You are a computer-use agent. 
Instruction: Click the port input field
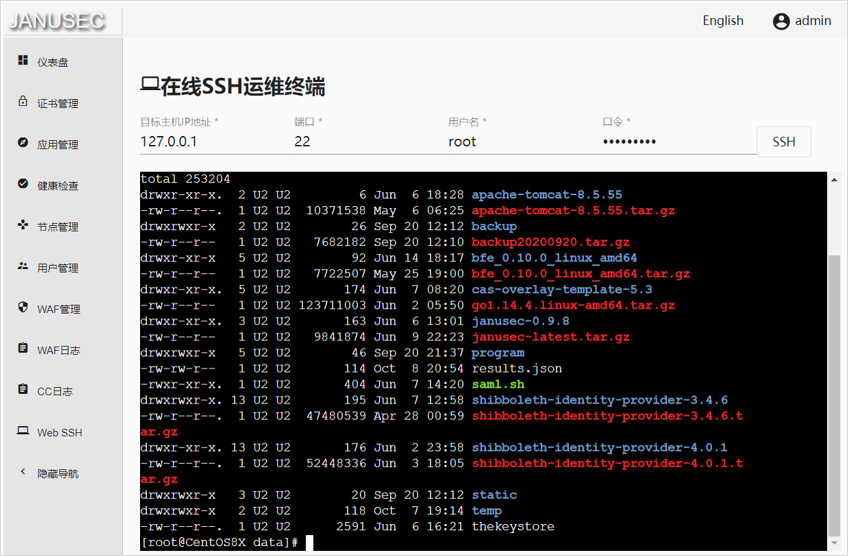pos(363,142)
